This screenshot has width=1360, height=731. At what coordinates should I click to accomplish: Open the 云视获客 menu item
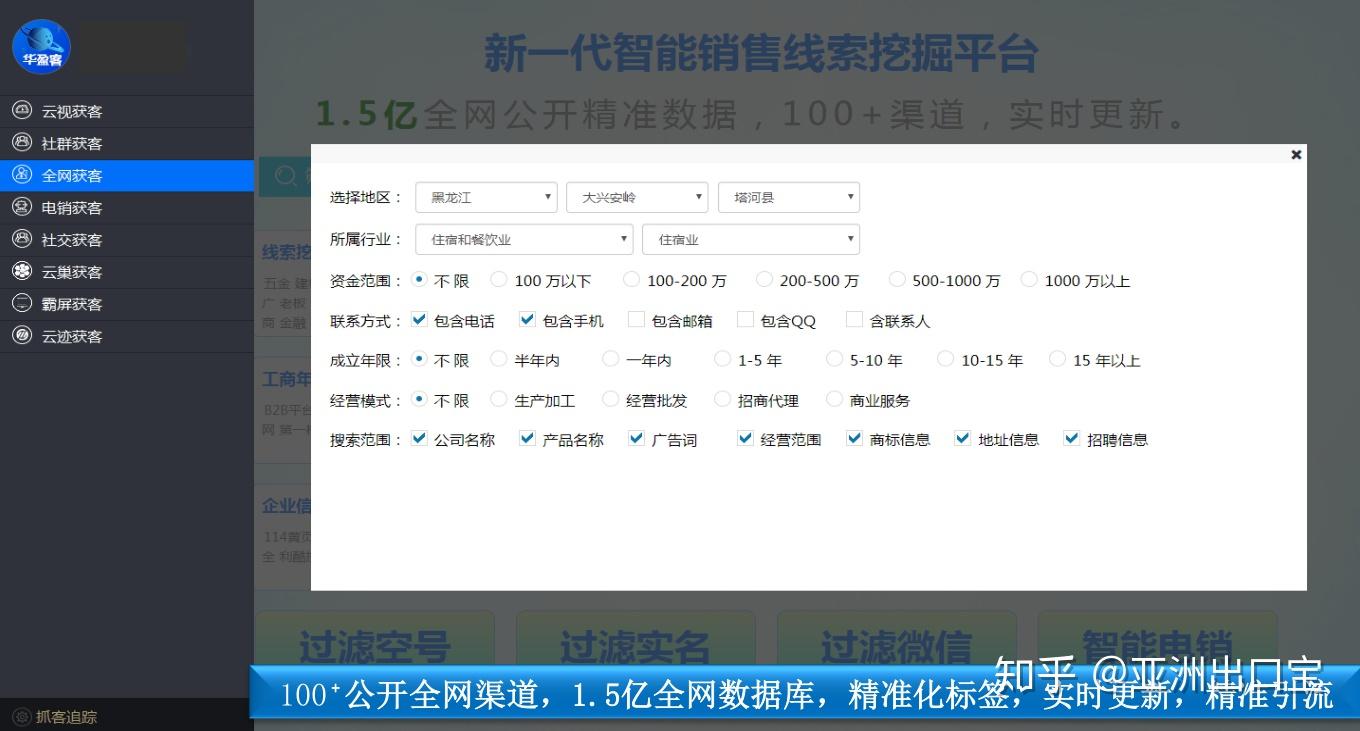(127, 111)
